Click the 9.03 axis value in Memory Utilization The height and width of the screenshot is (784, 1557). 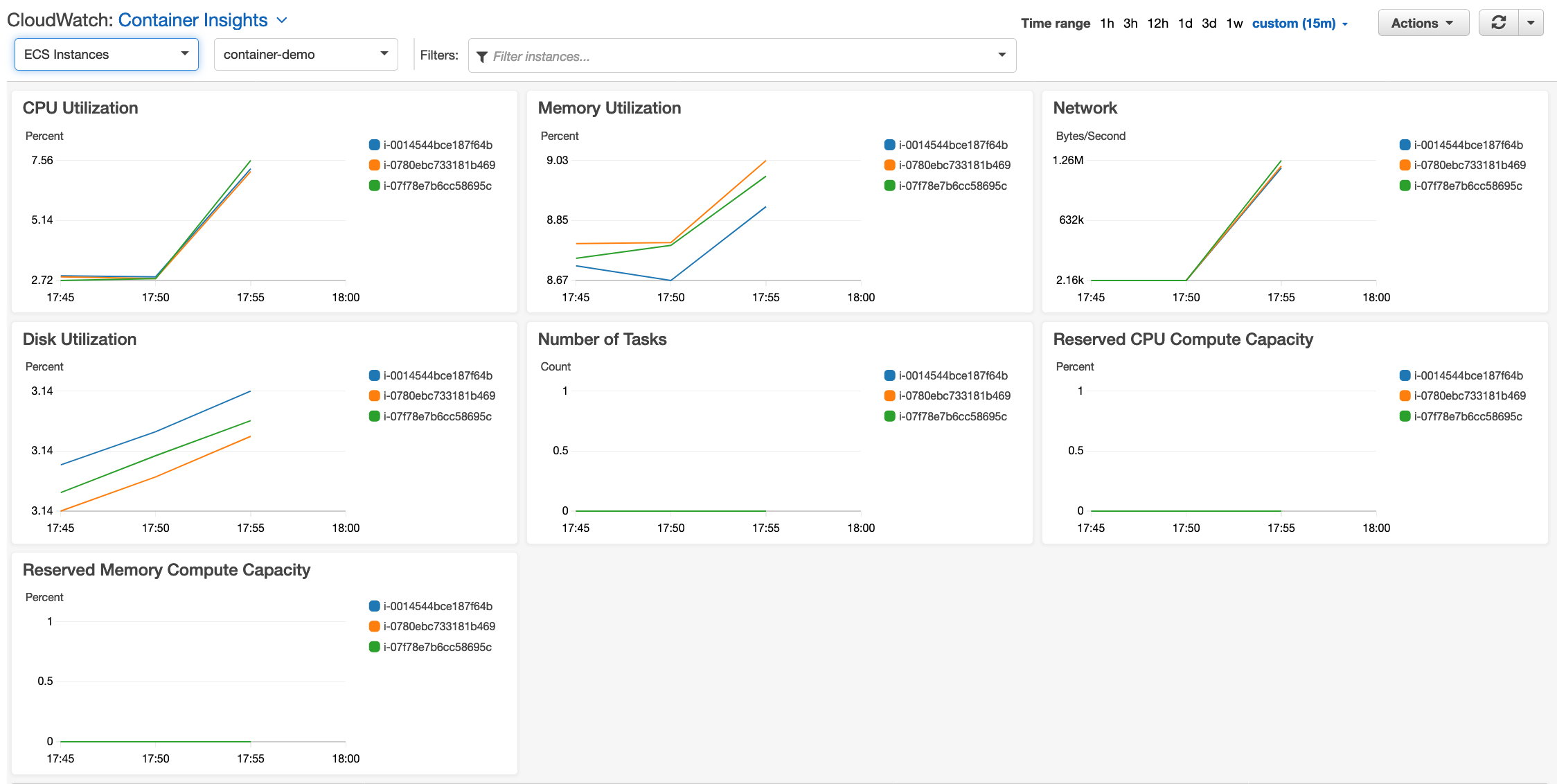pos(558,160)
